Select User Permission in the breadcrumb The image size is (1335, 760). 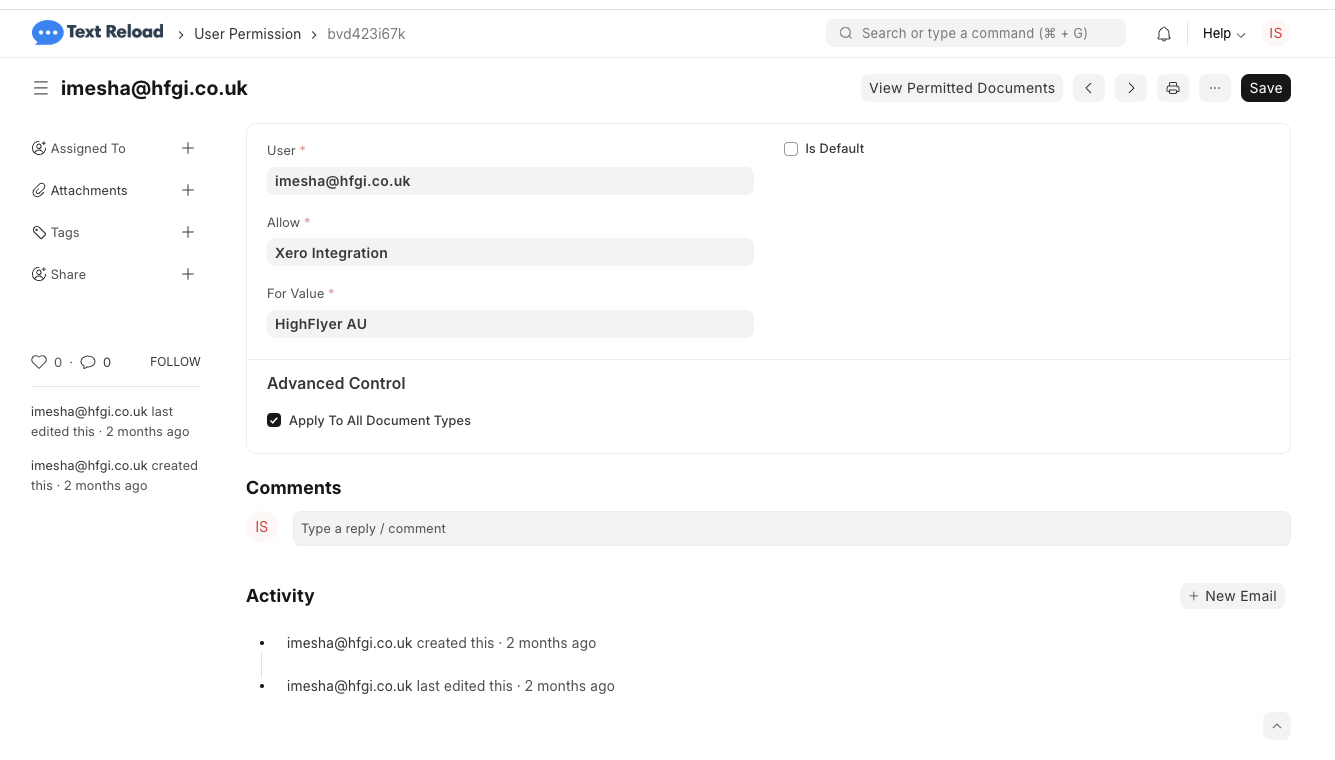(x=247, y=33)
